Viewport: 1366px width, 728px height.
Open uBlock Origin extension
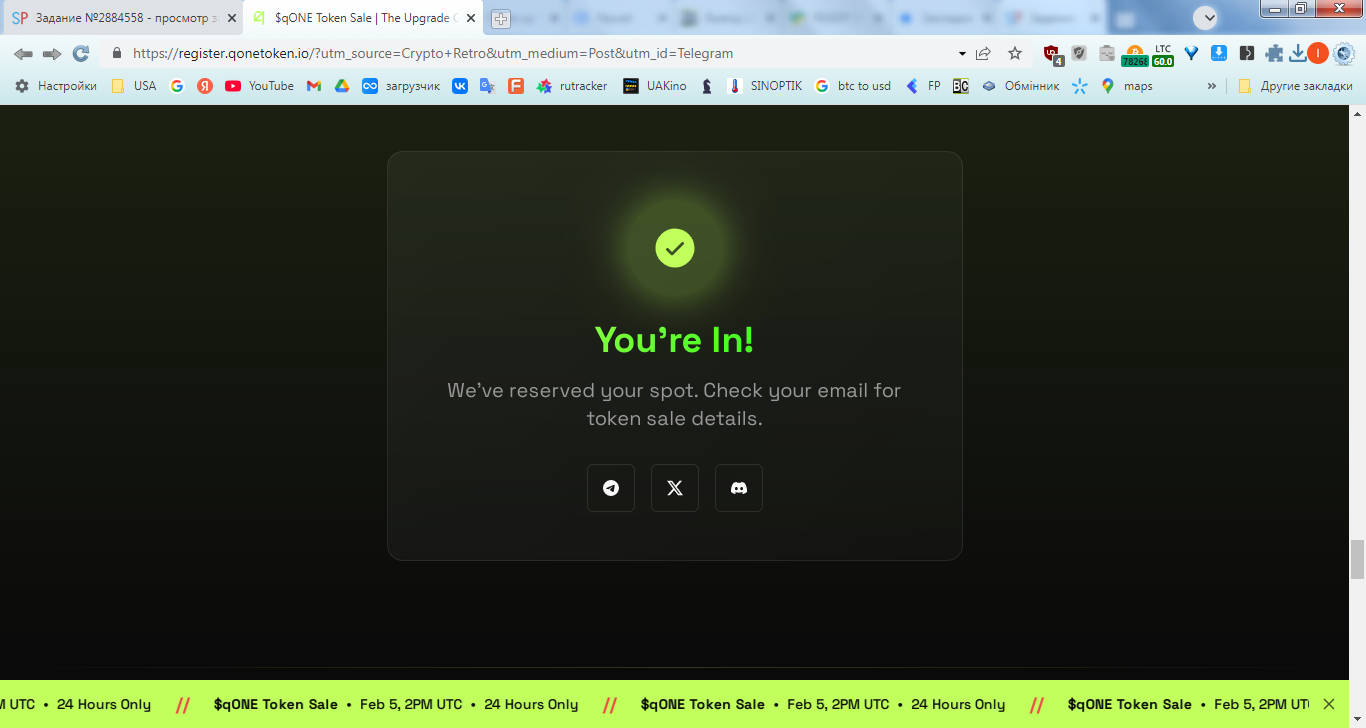coord(1052,55)
